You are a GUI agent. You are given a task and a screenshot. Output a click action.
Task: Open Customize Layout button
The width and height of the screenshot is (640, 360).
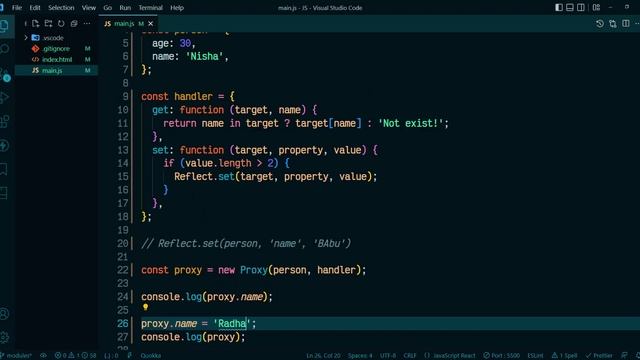click(596, 7)
